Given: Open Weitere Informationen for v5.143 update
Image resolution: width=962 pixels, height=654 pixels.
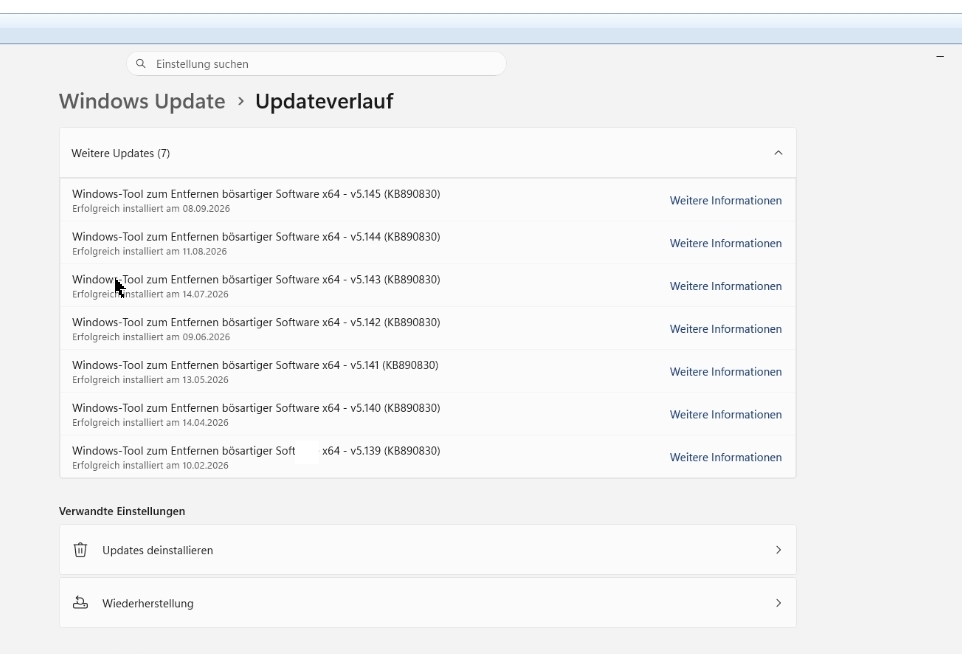Looking at the screenshot, I should 726,287.
